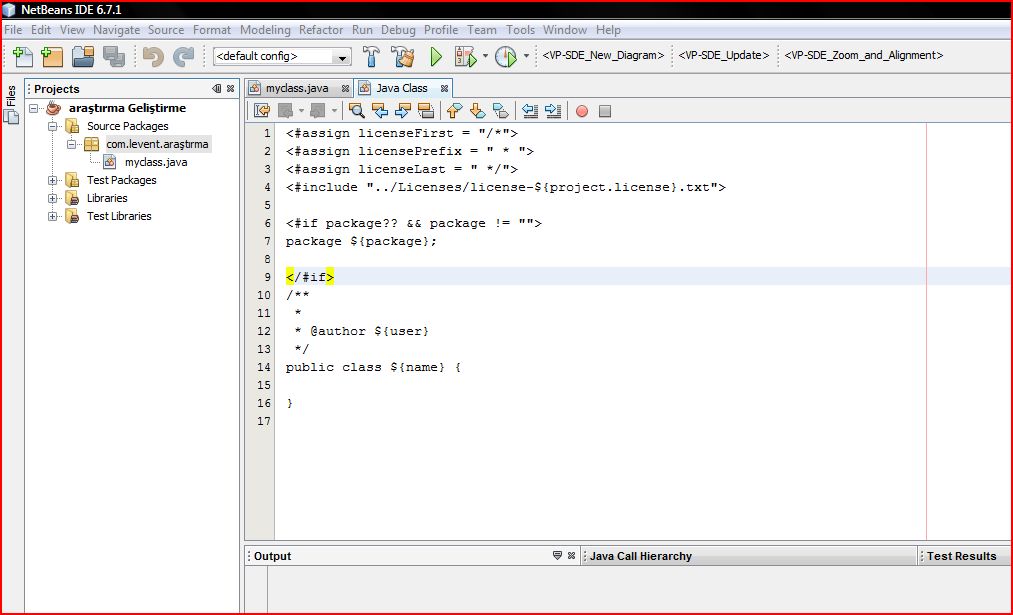
Task: Open Debug Main Project dropdown arrow
Action: pos(485,56)
